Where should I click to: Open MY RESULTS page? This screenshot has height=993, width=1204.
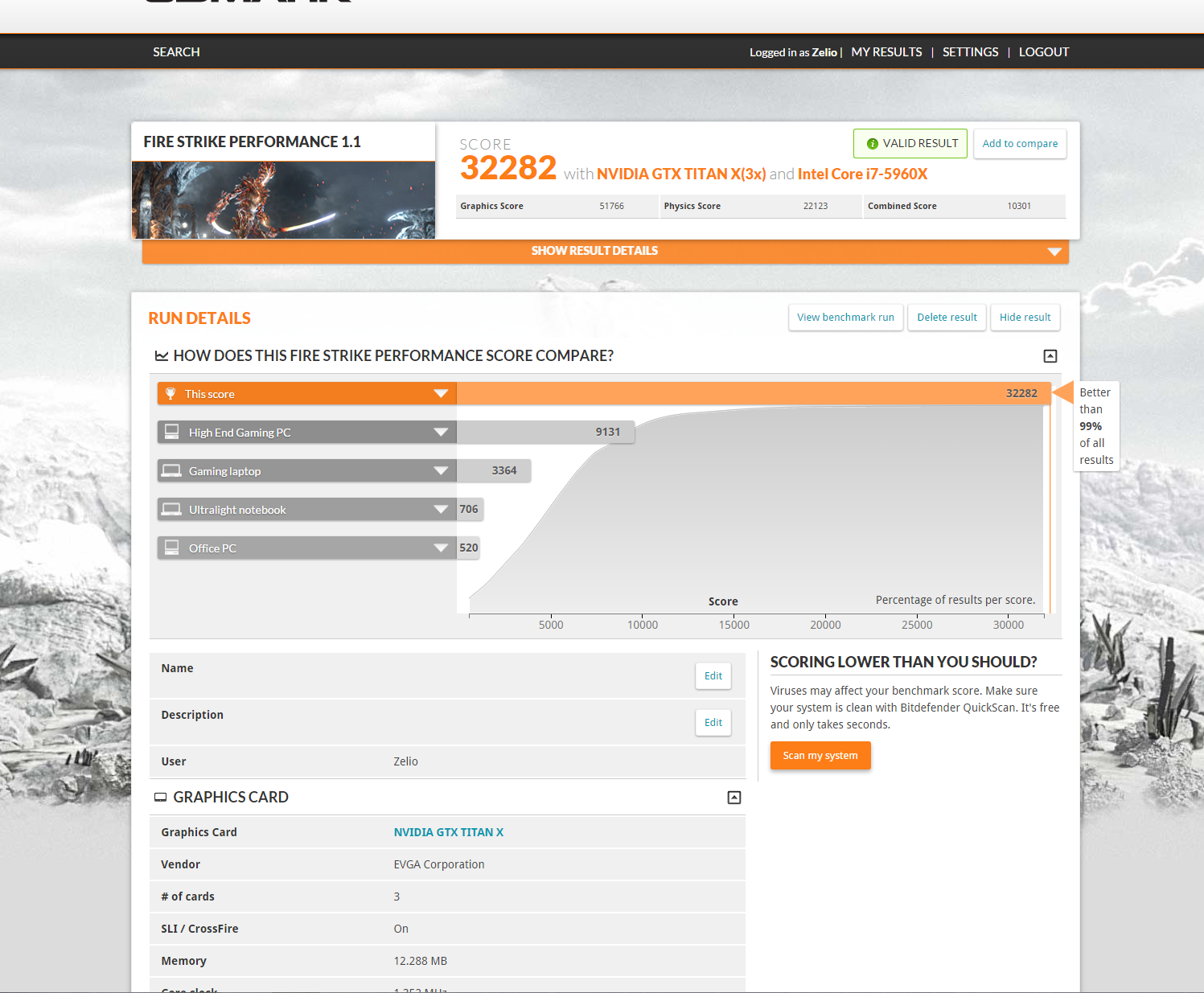point(886,51)
